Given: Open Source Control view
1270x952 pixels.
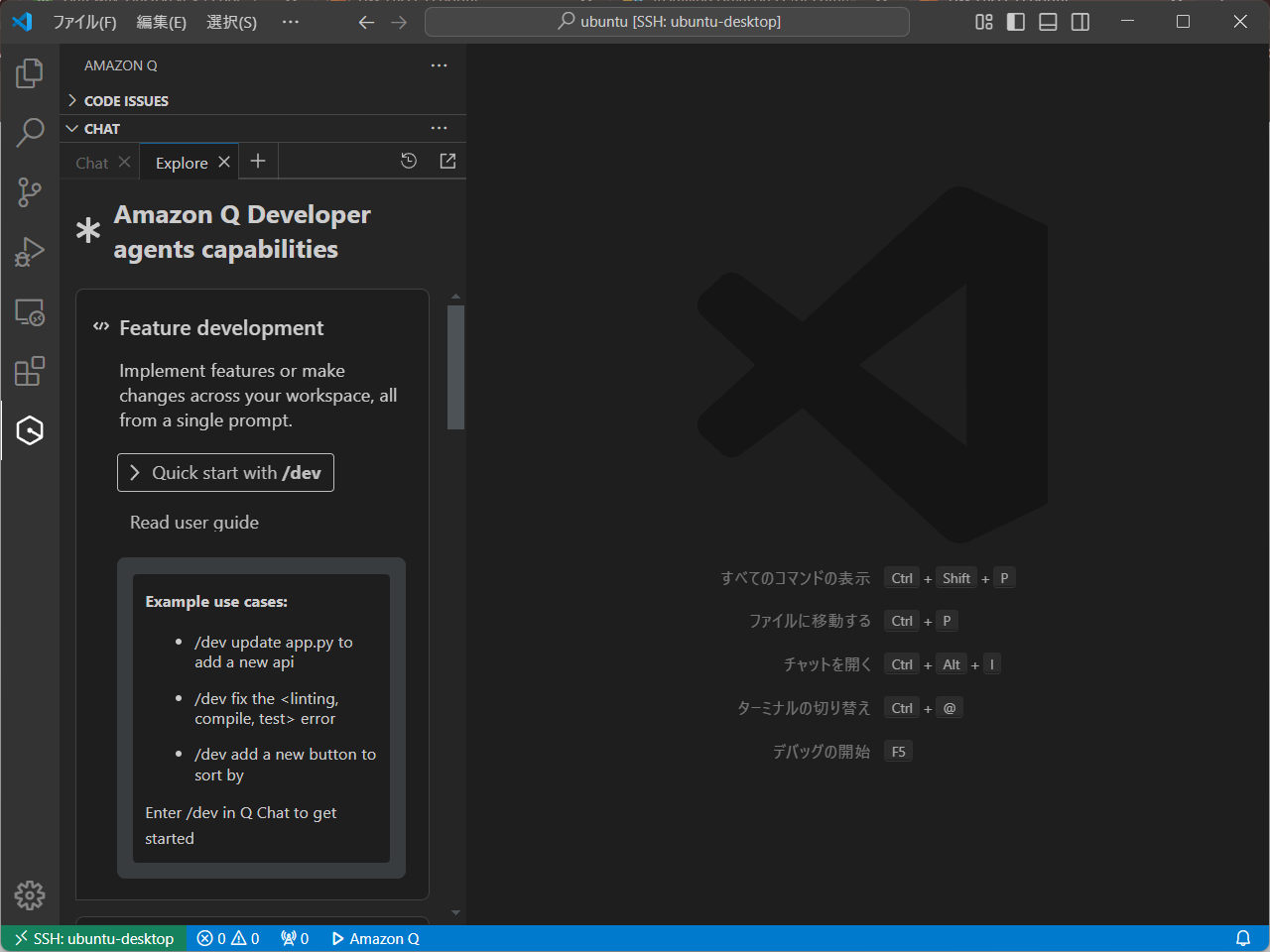Looking at the screenshot, I should click(30, 192).
